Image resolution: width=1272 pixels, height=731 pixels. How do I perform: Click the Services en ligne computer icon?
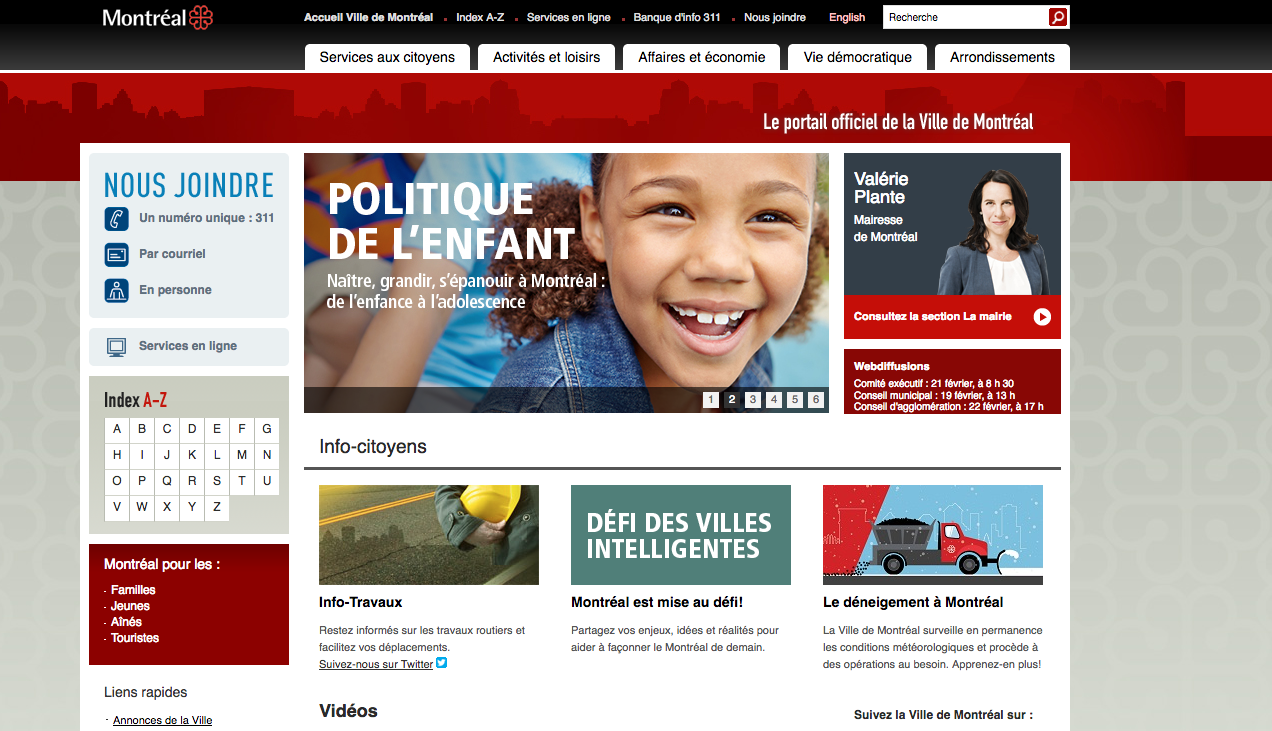(116, 346)
